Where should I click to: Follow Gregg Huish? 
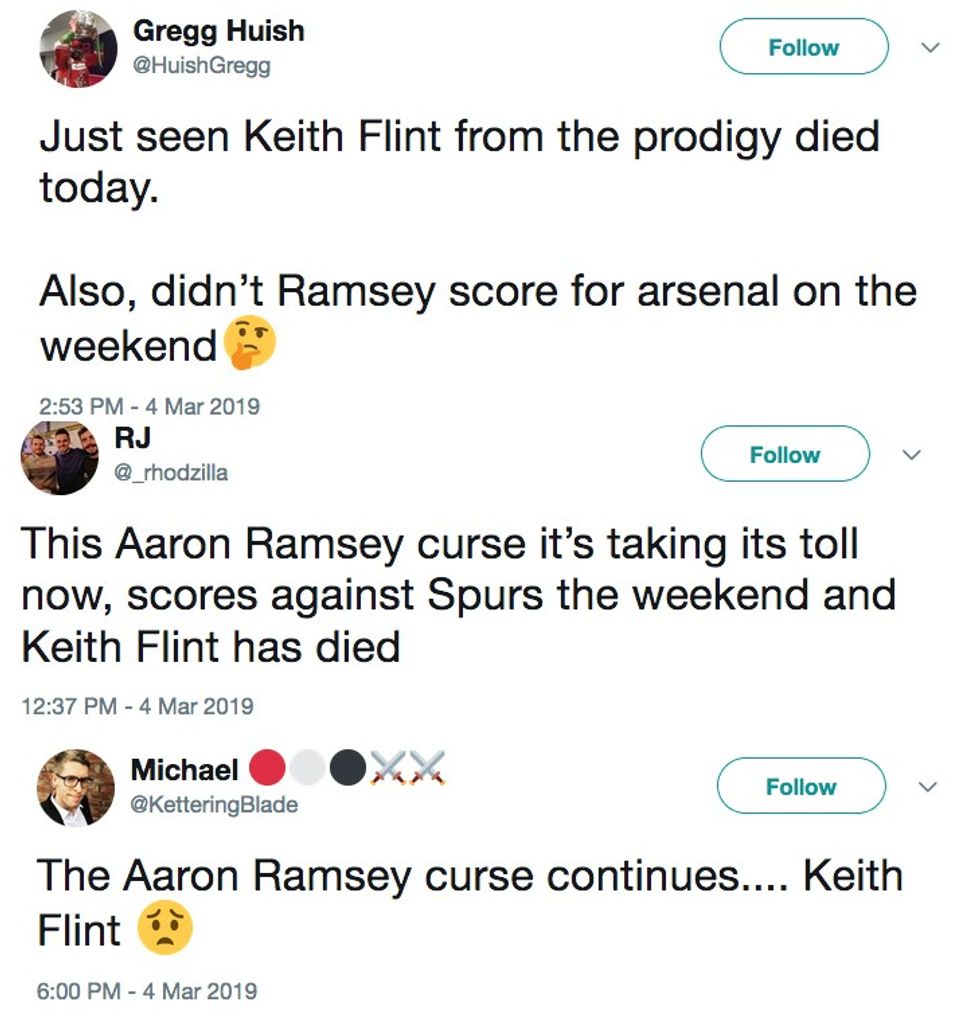(801, 47)
